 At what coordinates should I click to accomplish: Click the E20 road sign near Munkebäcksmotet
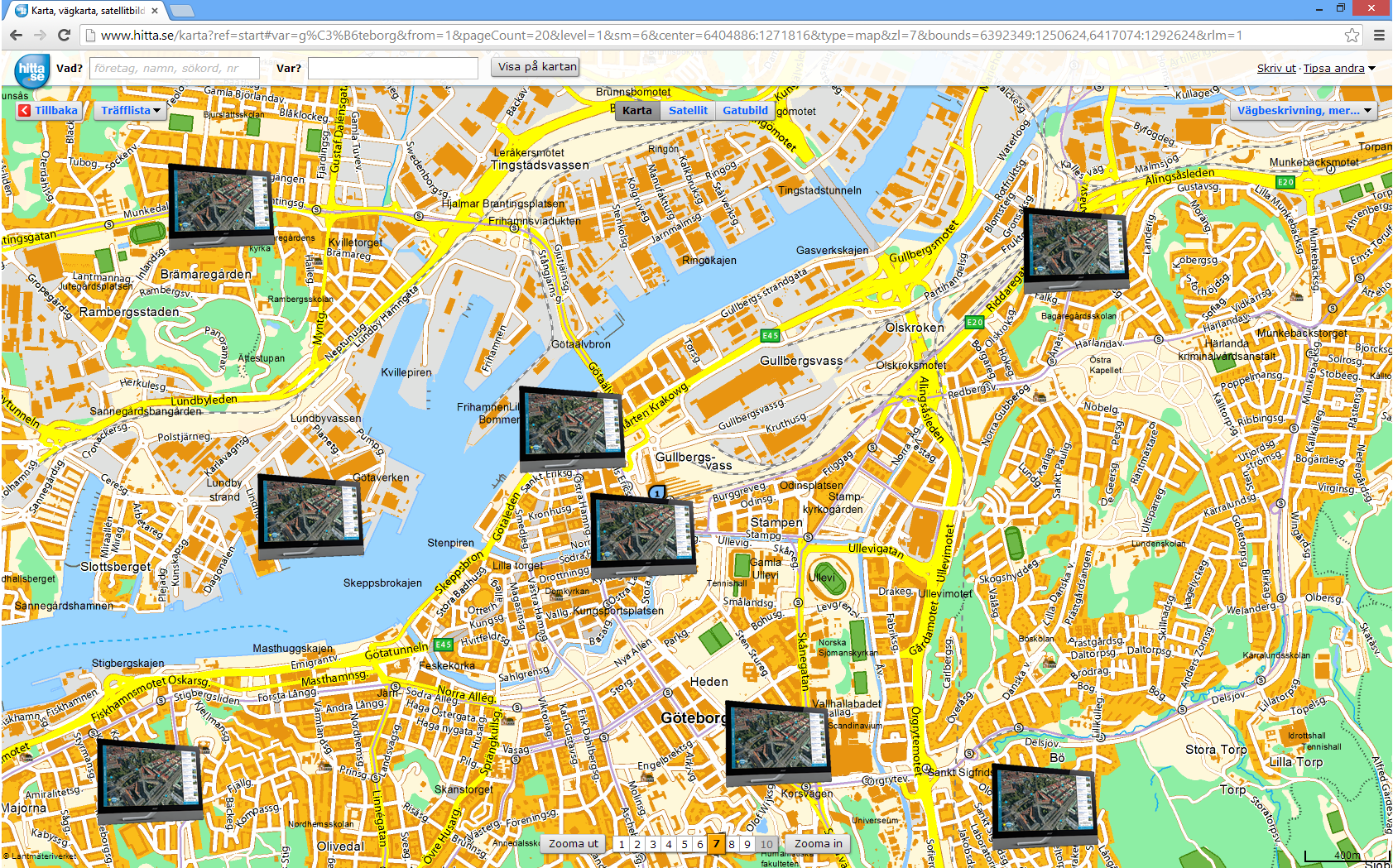pyautogui.click(x=1285, y=182)
